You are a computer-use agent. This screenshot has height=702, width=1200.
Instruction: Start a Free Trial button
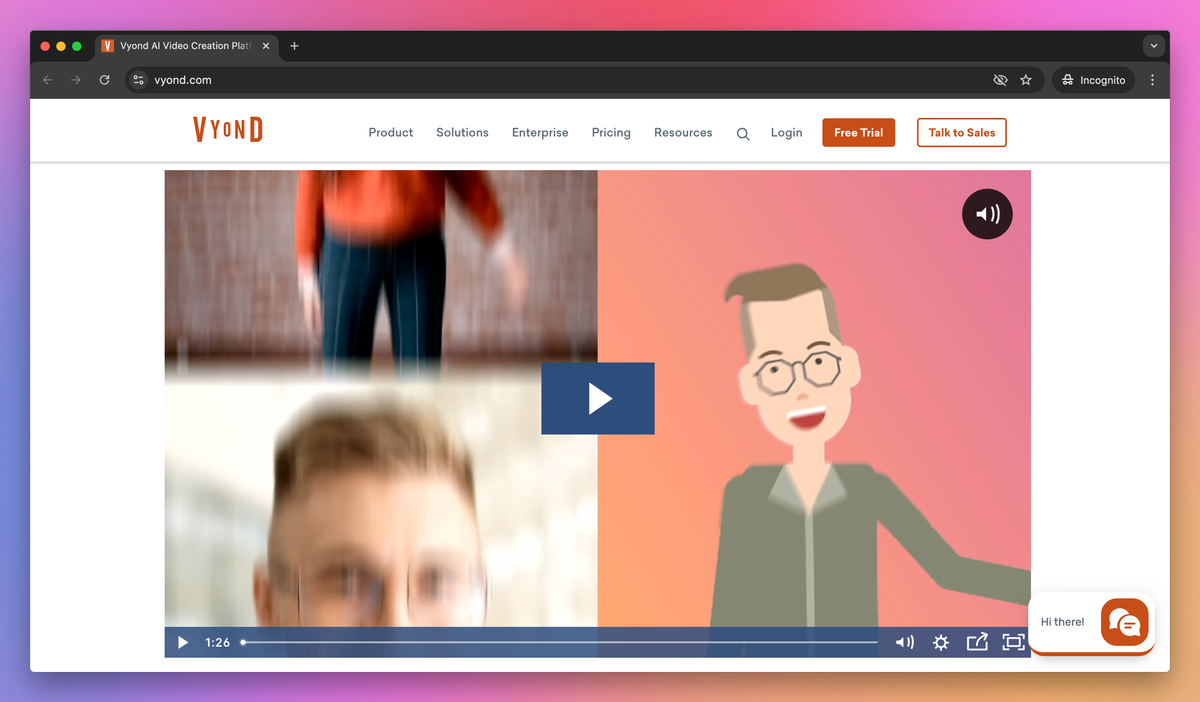(x=859, y=132)
